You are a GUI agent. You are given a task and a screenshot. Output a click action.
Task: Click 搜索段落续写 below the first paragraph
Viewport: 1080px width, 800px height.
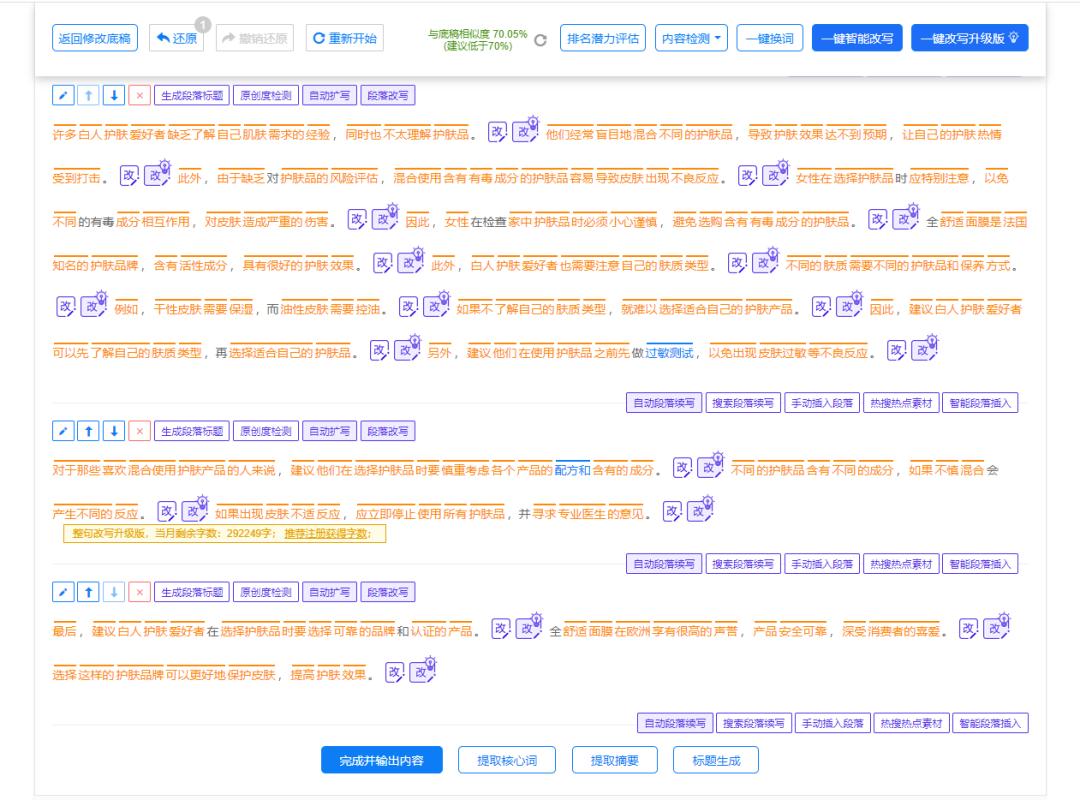743,402
